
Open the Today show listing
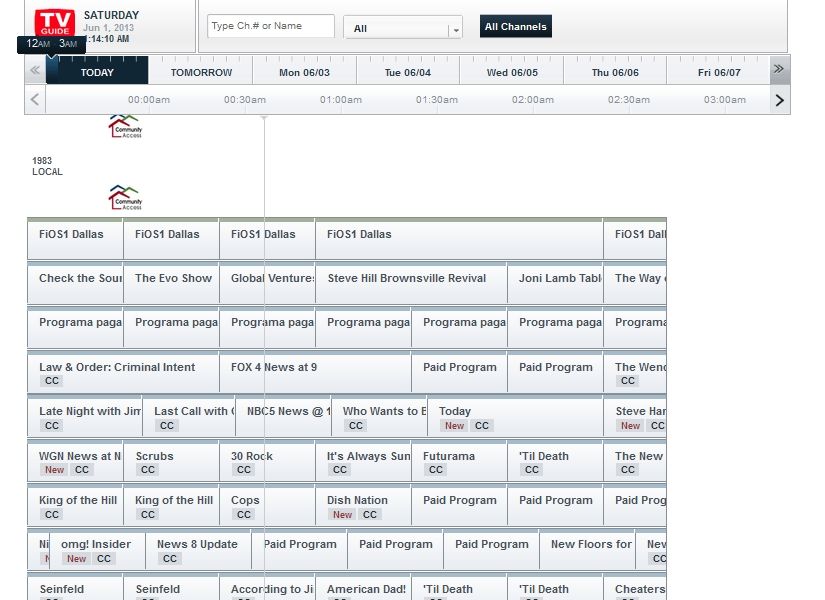tap(515, 417)
